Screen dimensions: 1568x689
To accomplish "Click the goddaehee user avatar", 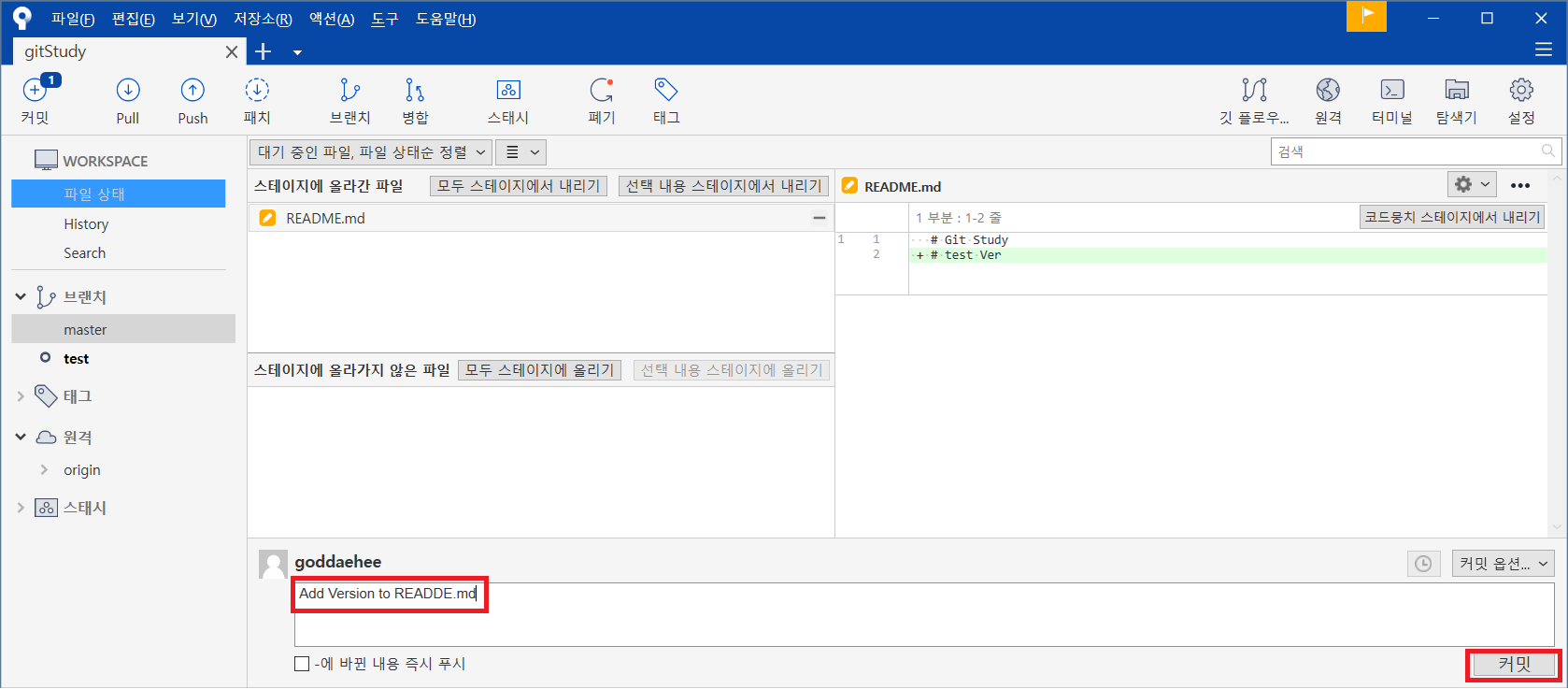I will click(x=273, y=564).
